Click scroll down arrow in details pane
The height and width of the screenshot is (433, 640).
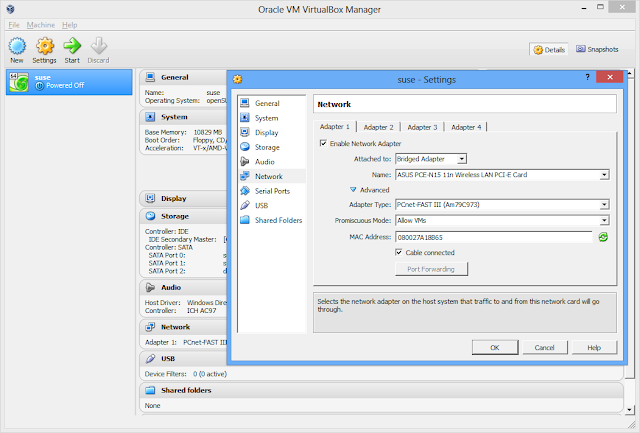(630, 410)
